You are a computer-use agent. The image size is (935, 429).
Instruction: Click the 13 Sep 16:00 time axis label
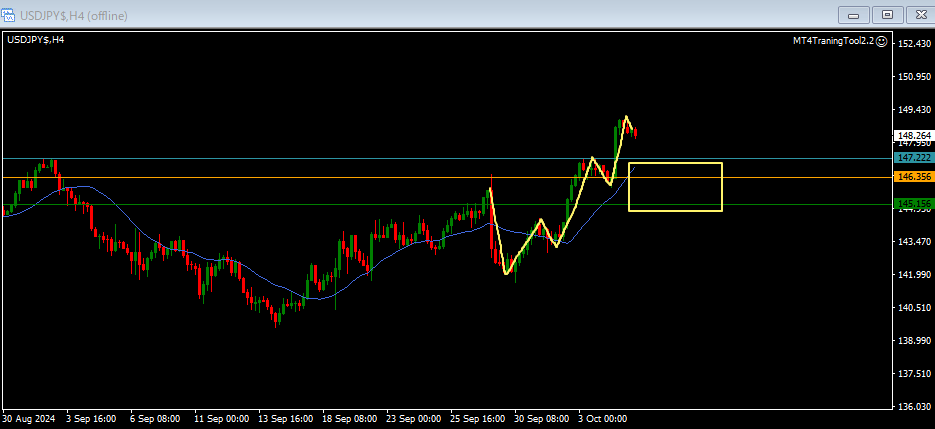(285, 419)
